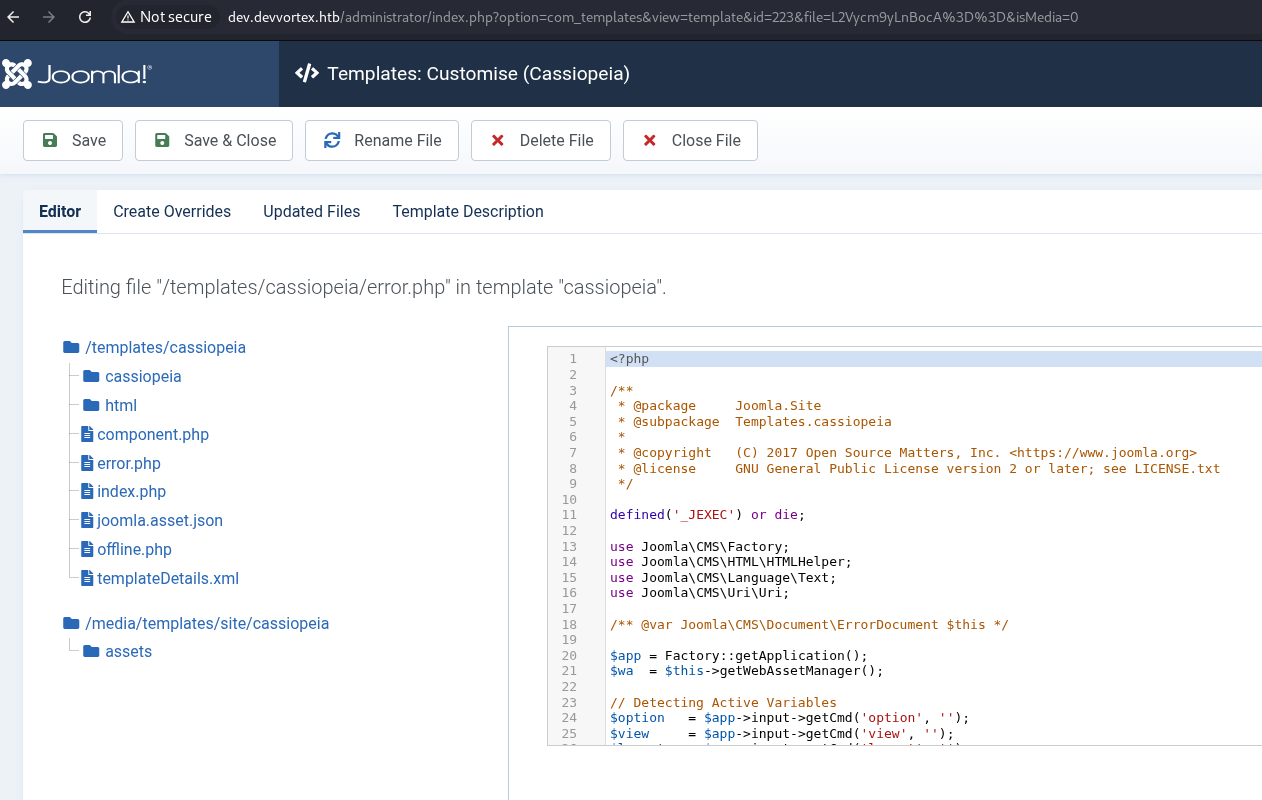Image resolution: width=1262 pixels, height=800 pixels.
Task: Click the Joomla logo icon
Action: coord(17,74)
